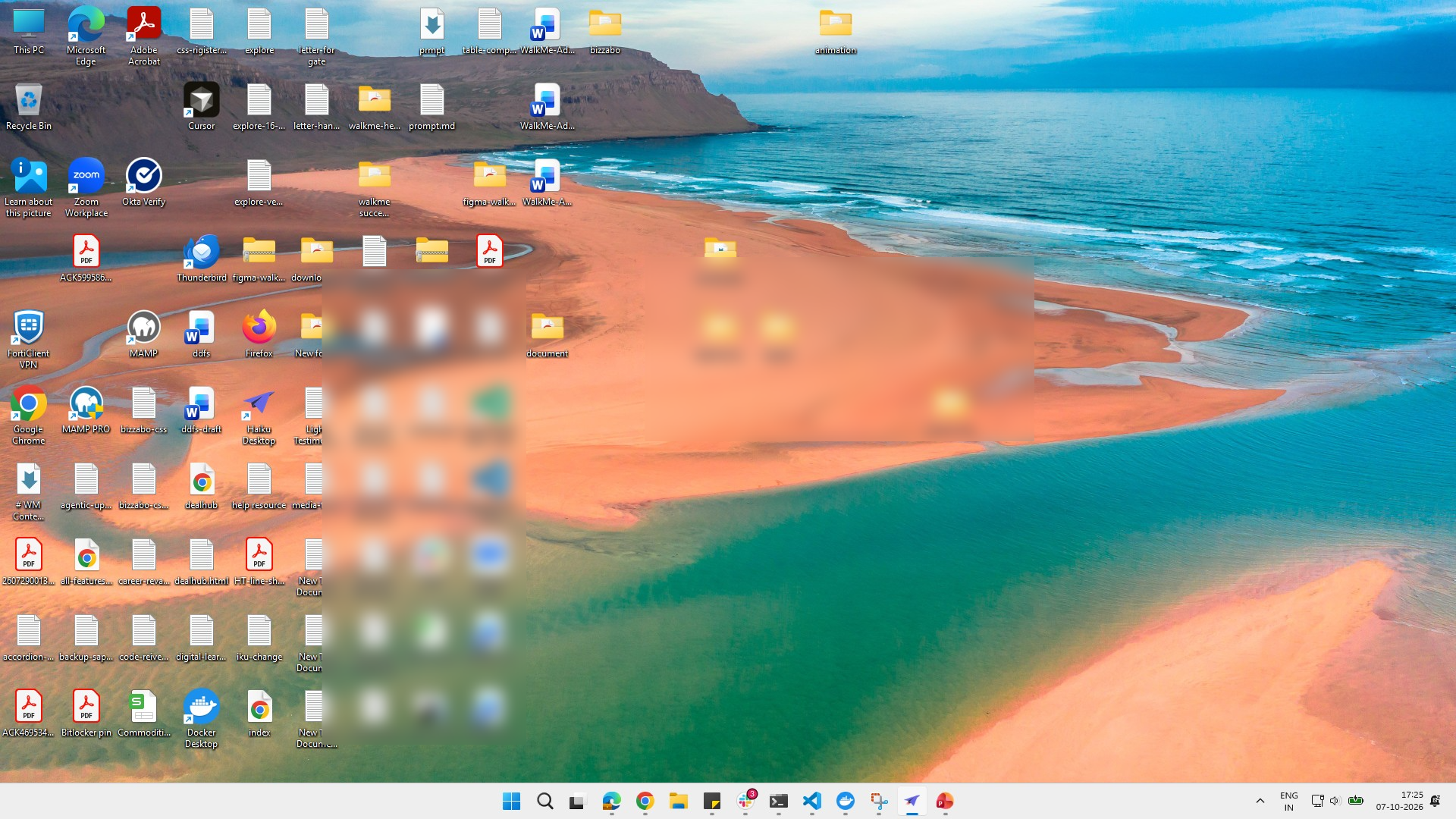Select the Docker Desktop shortcut

(x=201, y=719)
